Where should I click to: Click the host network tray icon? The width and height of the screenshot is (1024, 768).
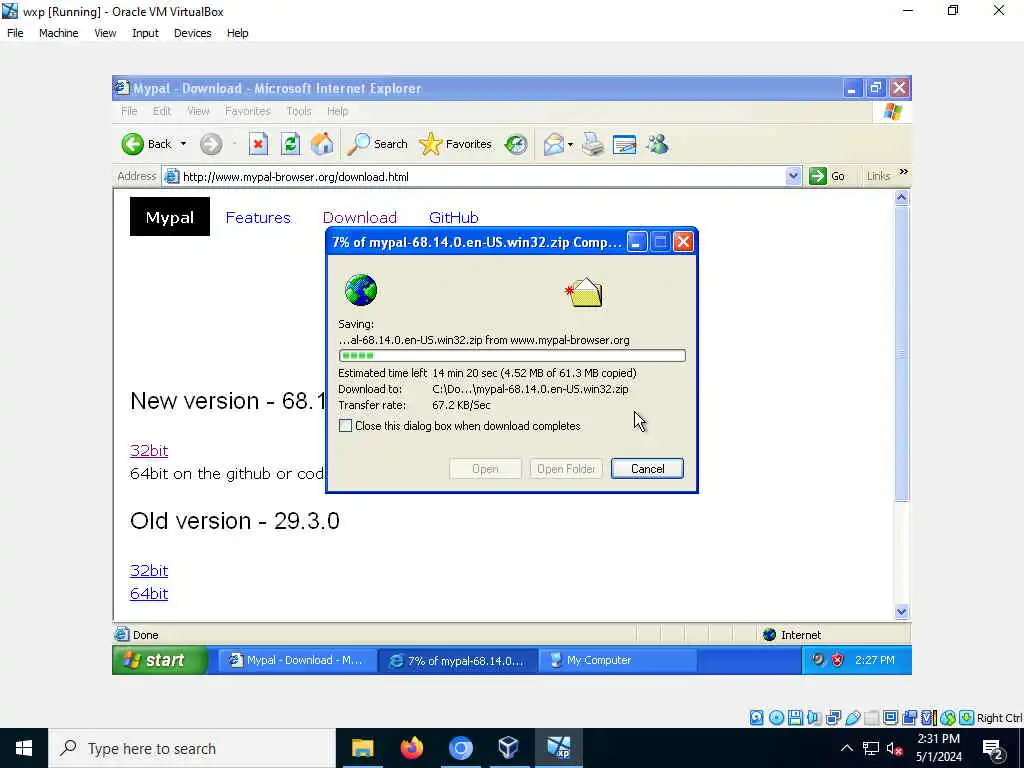coord(871,748)
